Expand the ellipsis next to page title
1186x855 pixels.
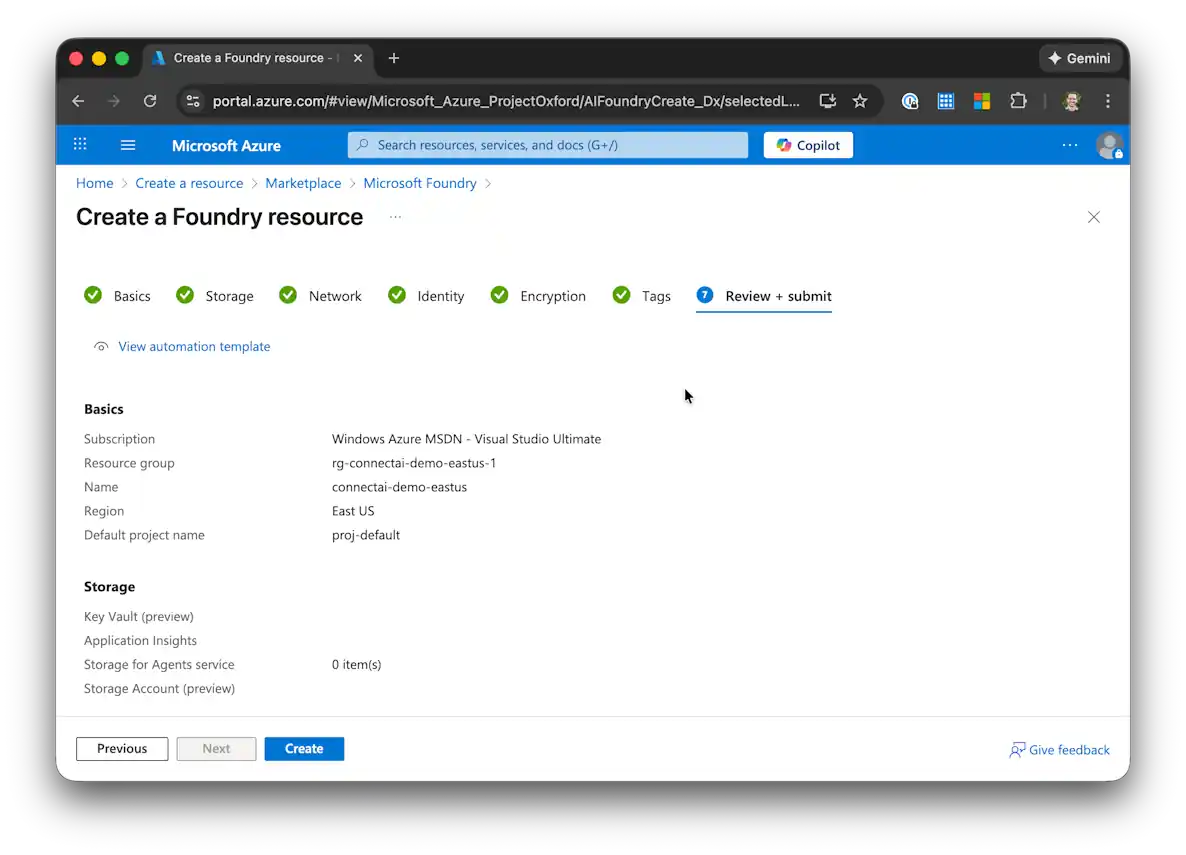coord(395,217)
